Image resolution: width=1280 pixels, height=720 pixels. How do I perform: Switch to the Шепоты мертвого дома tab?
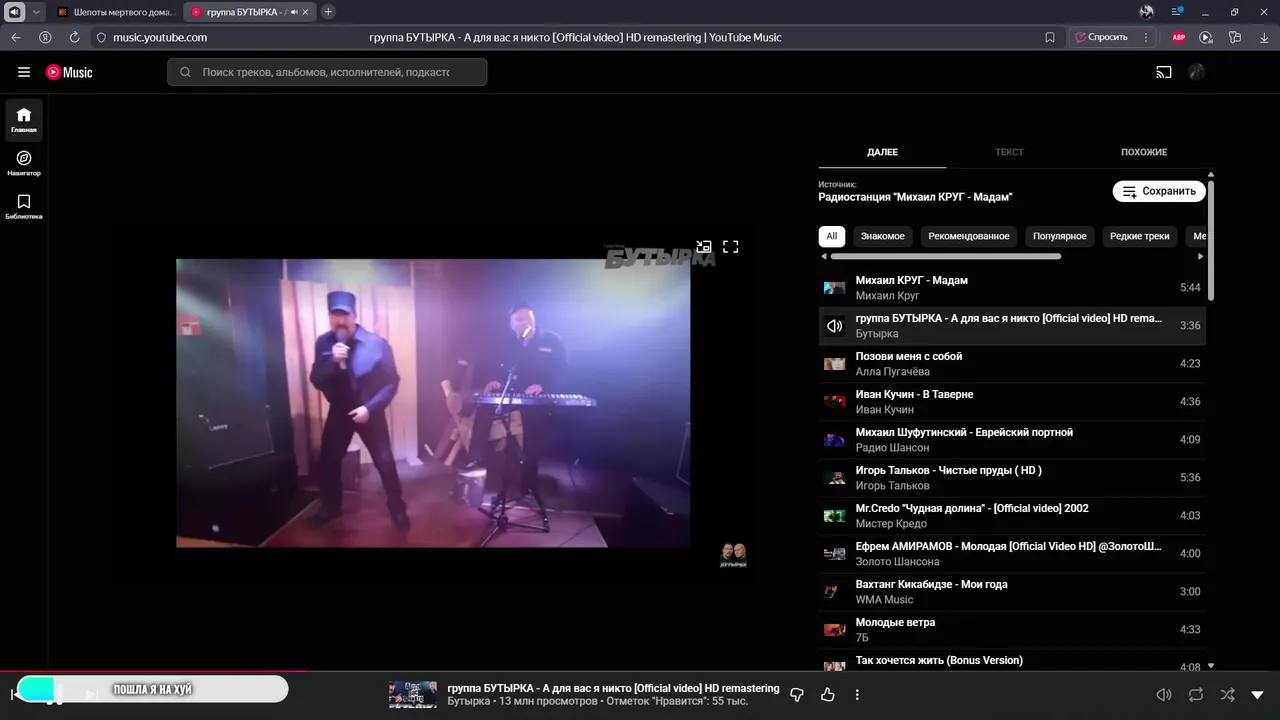click(116, 12)
